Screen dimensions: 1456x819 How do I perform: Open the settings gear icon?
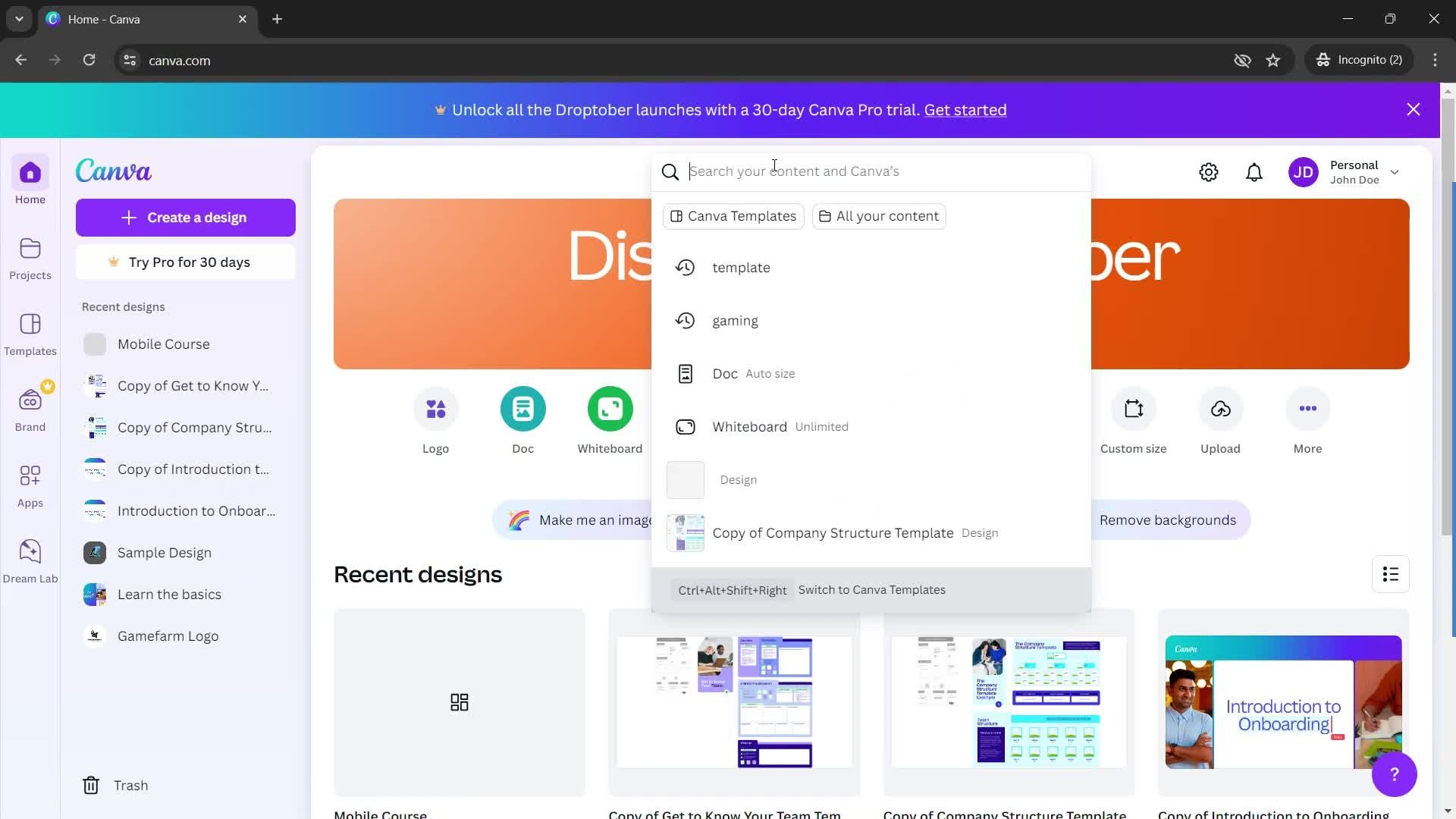pos(1209,172)
